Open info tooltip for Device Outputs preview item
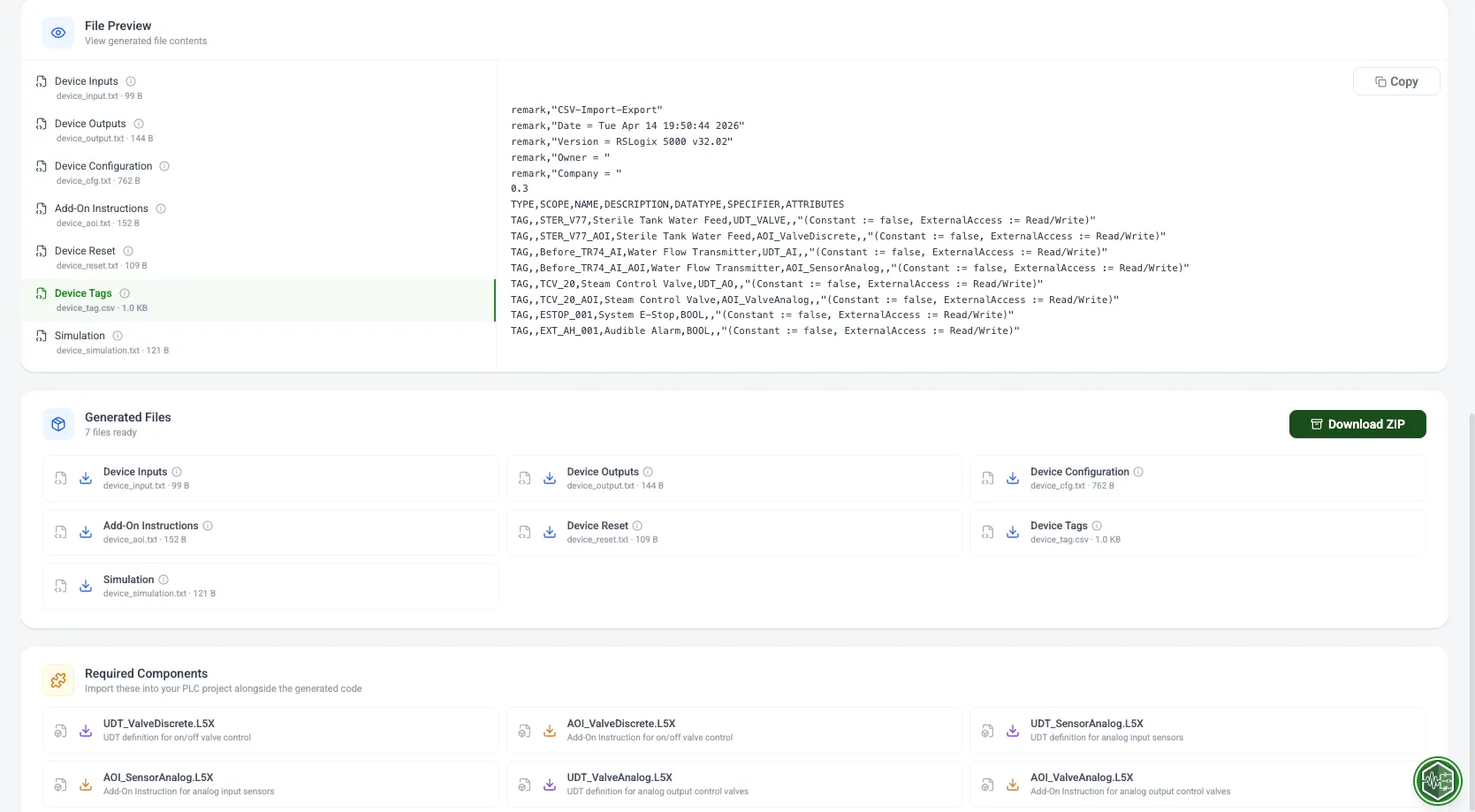The image size is (1475, 812). coord(139,124)
